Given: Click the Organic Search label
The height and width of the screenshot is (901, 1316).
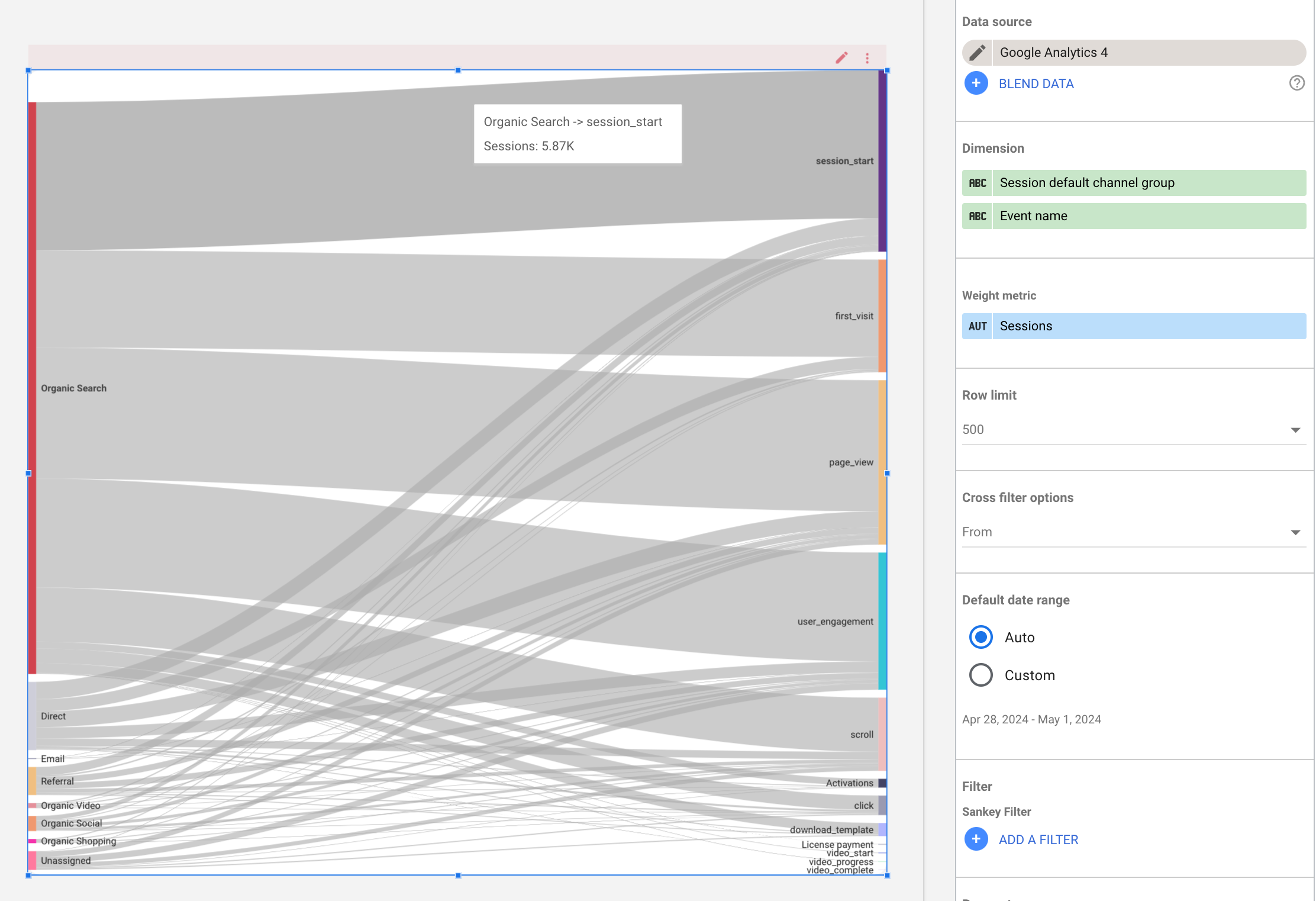Looking at the screenshot, I should pyautogui.click(x=74, y=388).
